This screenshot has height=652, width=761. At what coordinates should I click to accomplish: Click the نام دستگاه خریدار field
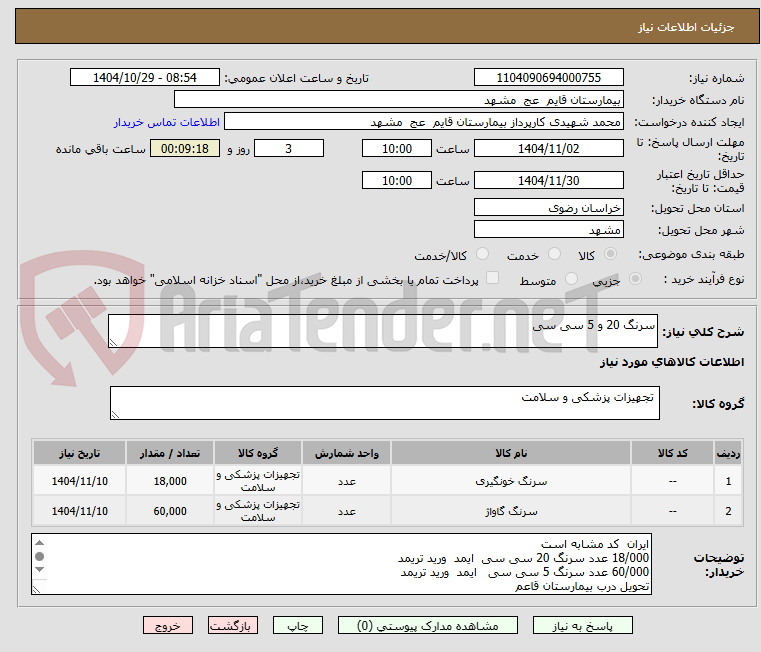point(398,100)
